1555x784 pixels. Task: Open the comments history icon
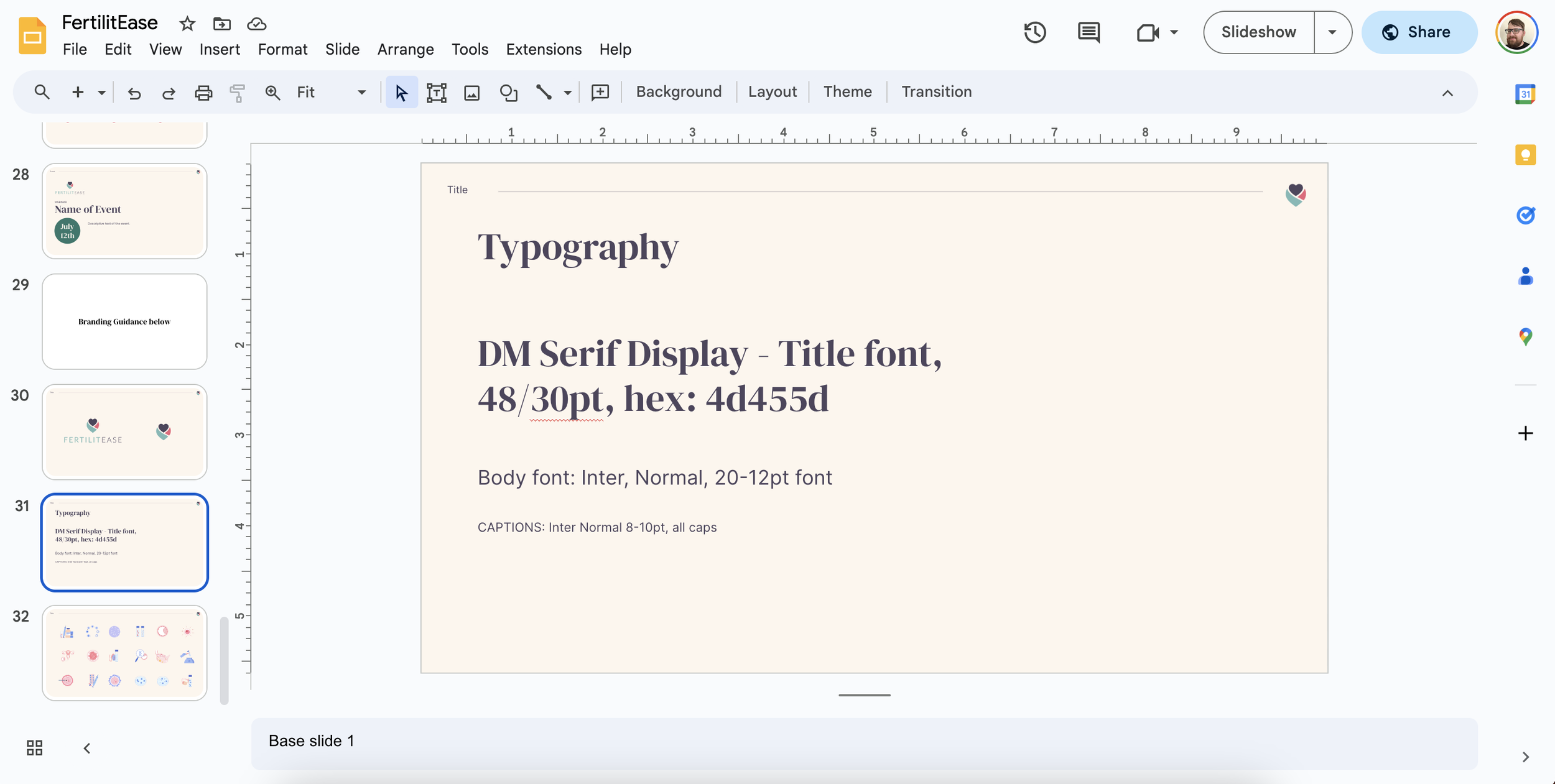1088,32
